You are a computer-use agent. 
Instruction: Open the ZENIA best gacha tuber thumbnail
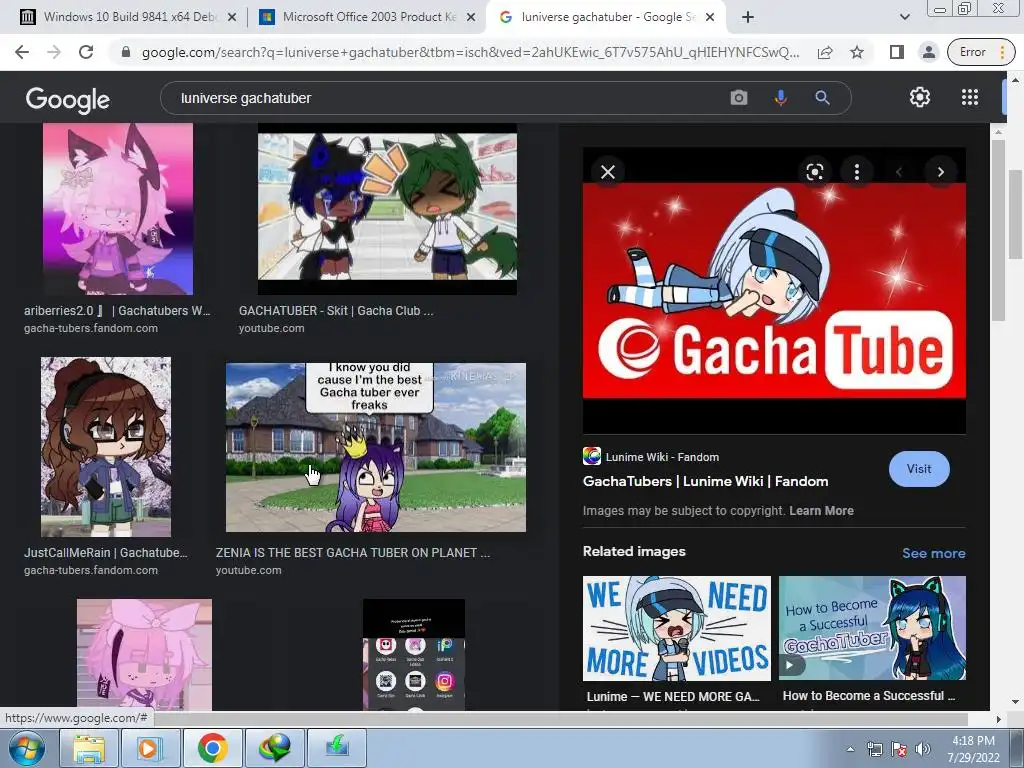pos(376,447)
